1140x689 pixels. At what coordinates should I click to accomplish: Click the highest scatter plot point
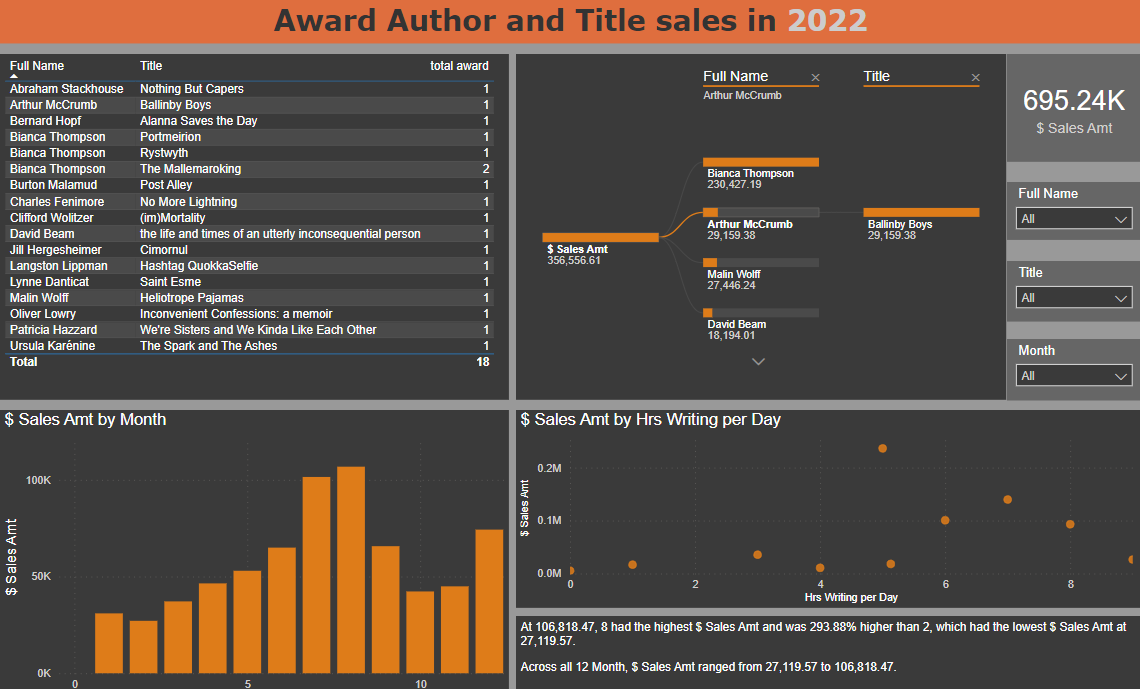(x=882, y=448)
